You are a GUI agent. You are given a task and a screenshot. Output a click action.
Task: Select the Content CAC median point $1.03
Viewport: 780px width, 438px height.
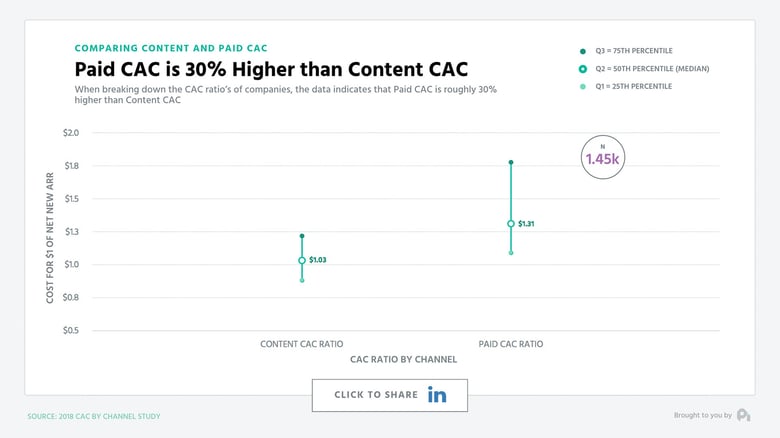click(302, 260)
